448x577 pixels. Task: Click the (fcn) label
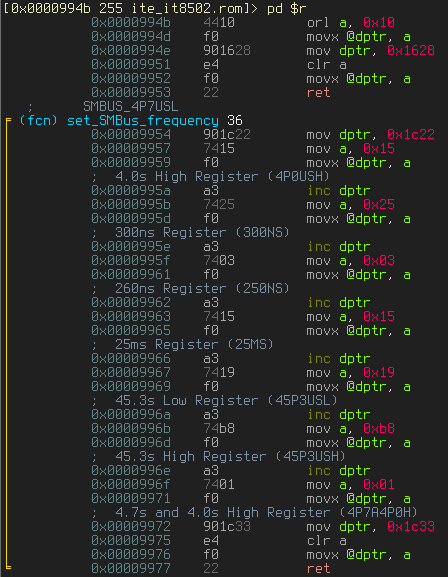coord(38,121)
